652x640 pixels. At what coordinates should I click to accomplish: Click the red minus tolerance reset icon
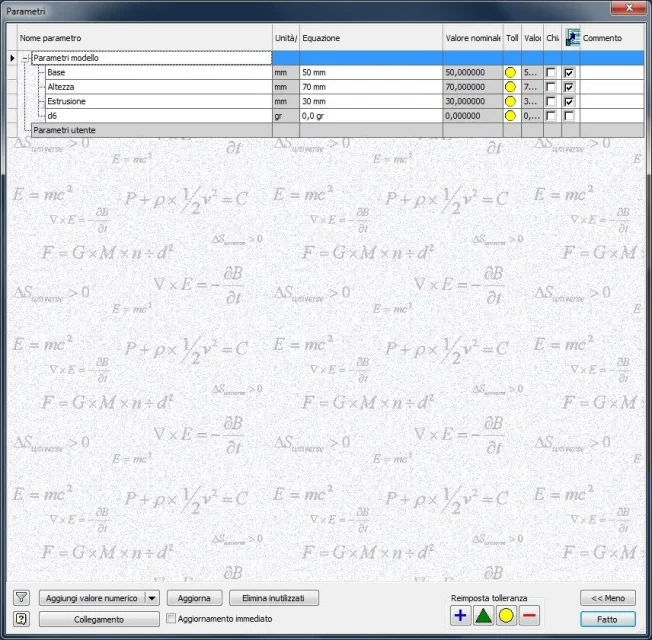pos(529,615)
